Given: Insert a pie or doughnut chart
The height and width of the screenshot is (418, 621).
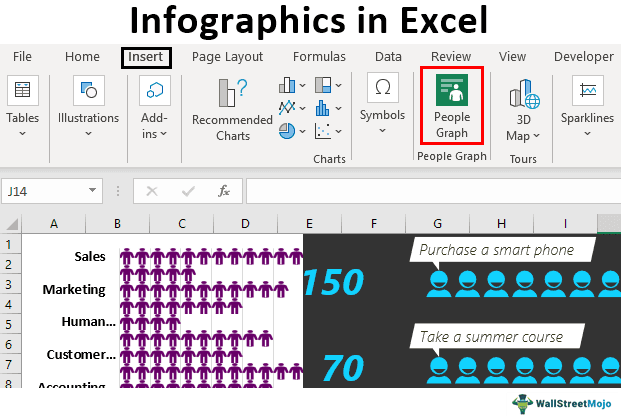Looking at the screenshot, I should click(290, 130).
